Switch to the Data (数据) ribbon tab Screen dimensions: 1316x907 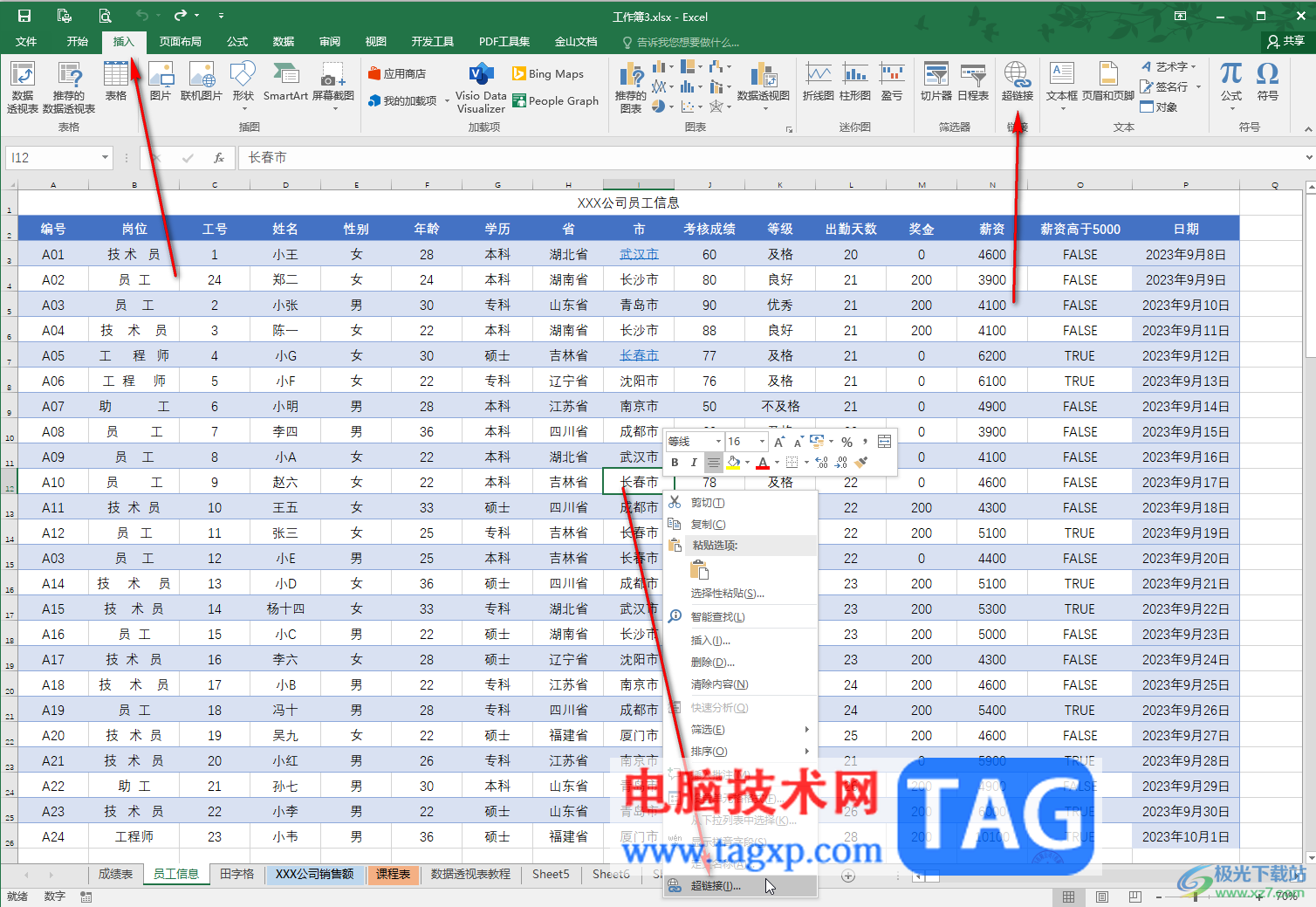(x=284, y=41)
